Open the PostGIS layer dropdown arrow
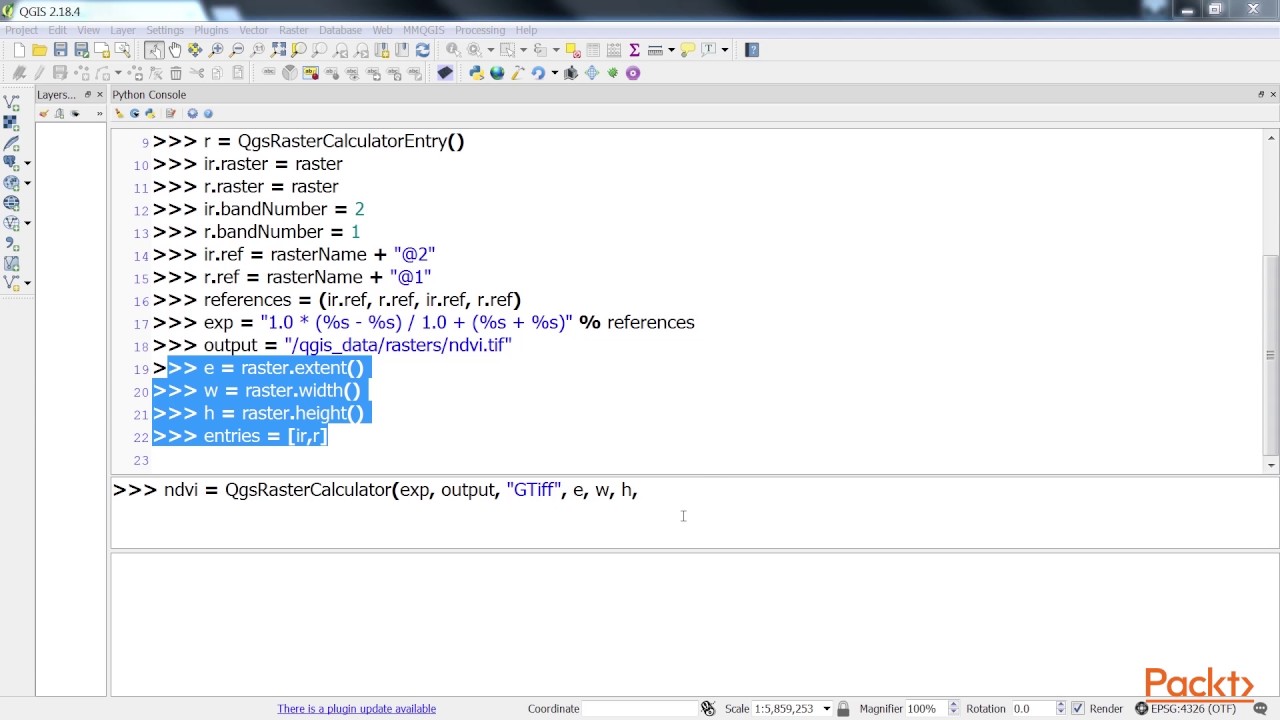 click(x=27, y=163)
